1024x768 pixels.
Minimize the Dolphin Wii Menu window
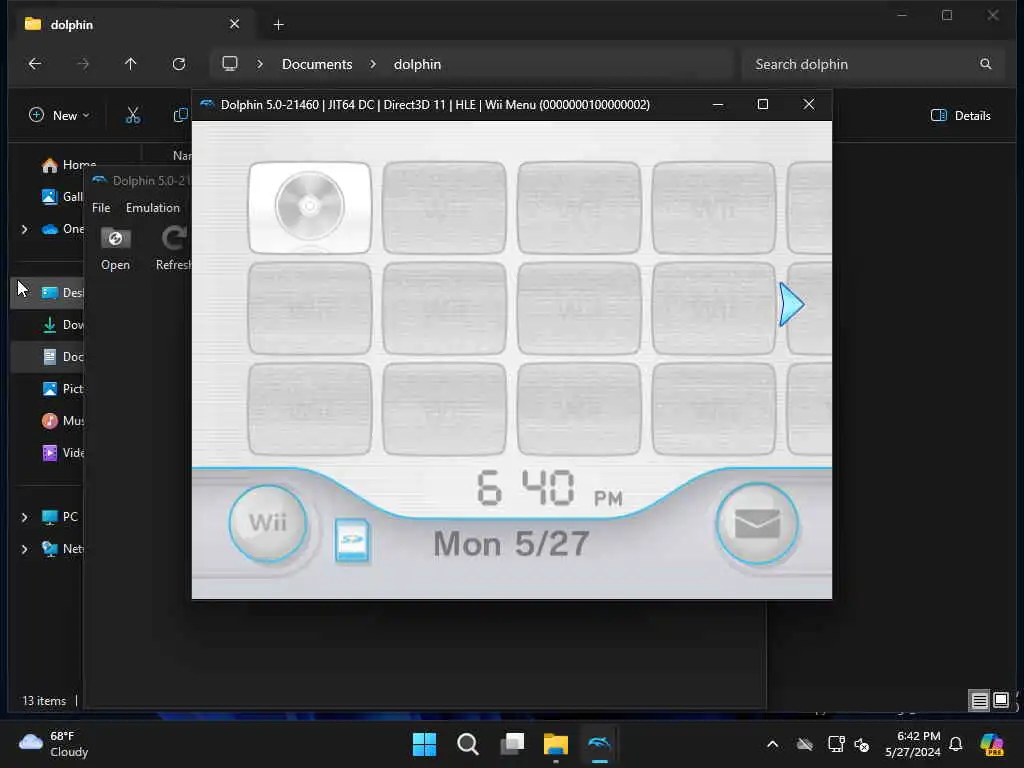pyautogui.click(x=718, y=104)
